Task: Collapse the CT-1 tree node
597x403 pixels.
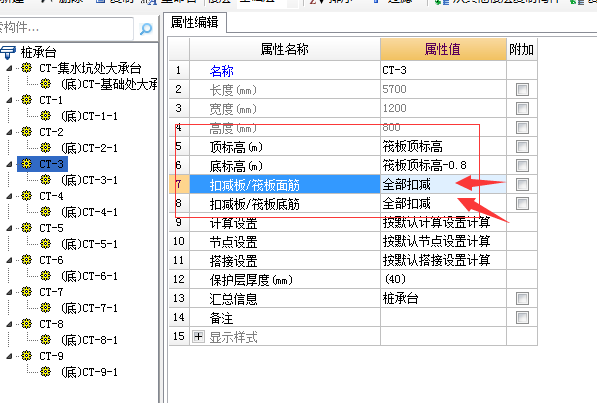Action: pos(10,101)
